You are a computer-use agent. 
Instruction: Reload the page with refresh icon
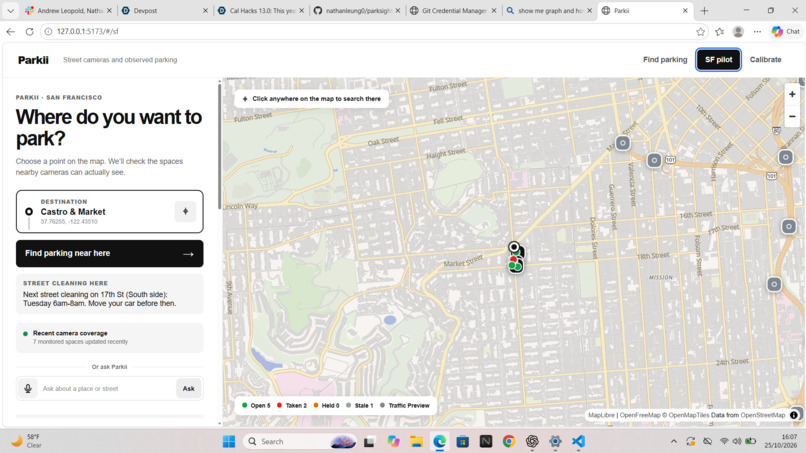(29, 31)
